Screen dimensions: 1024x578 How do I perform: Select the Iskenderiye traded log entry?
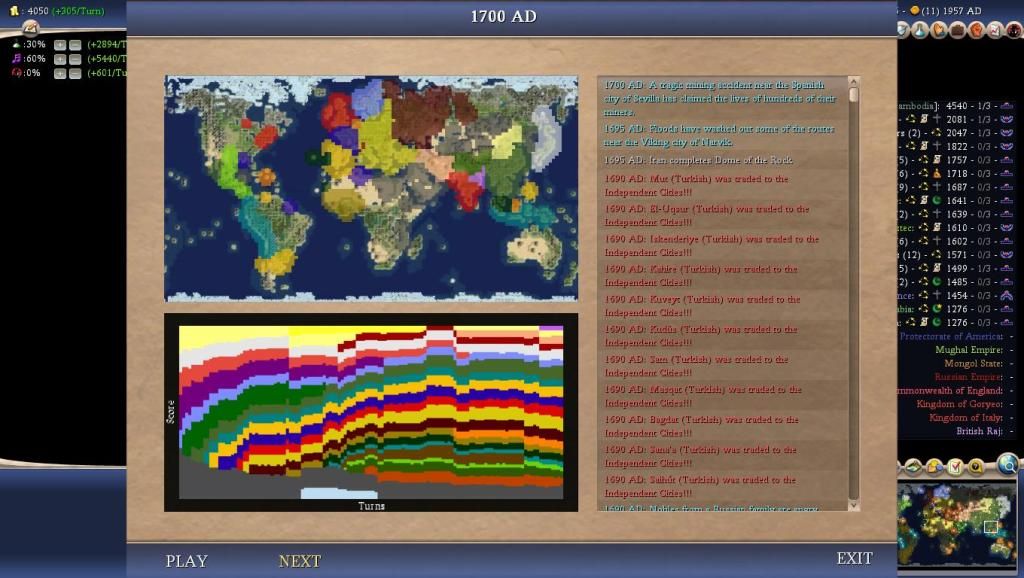pos(722,246)
